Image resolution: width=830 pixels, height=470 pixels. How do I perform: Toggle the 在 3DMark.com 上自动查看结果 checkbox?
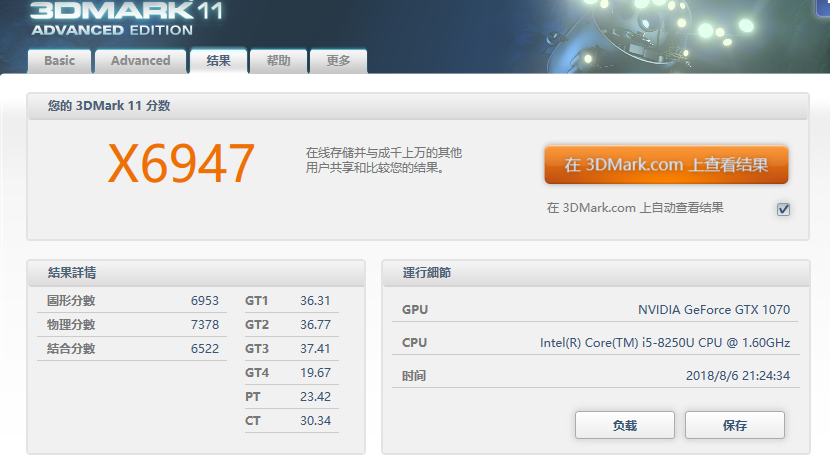point(783,209)
